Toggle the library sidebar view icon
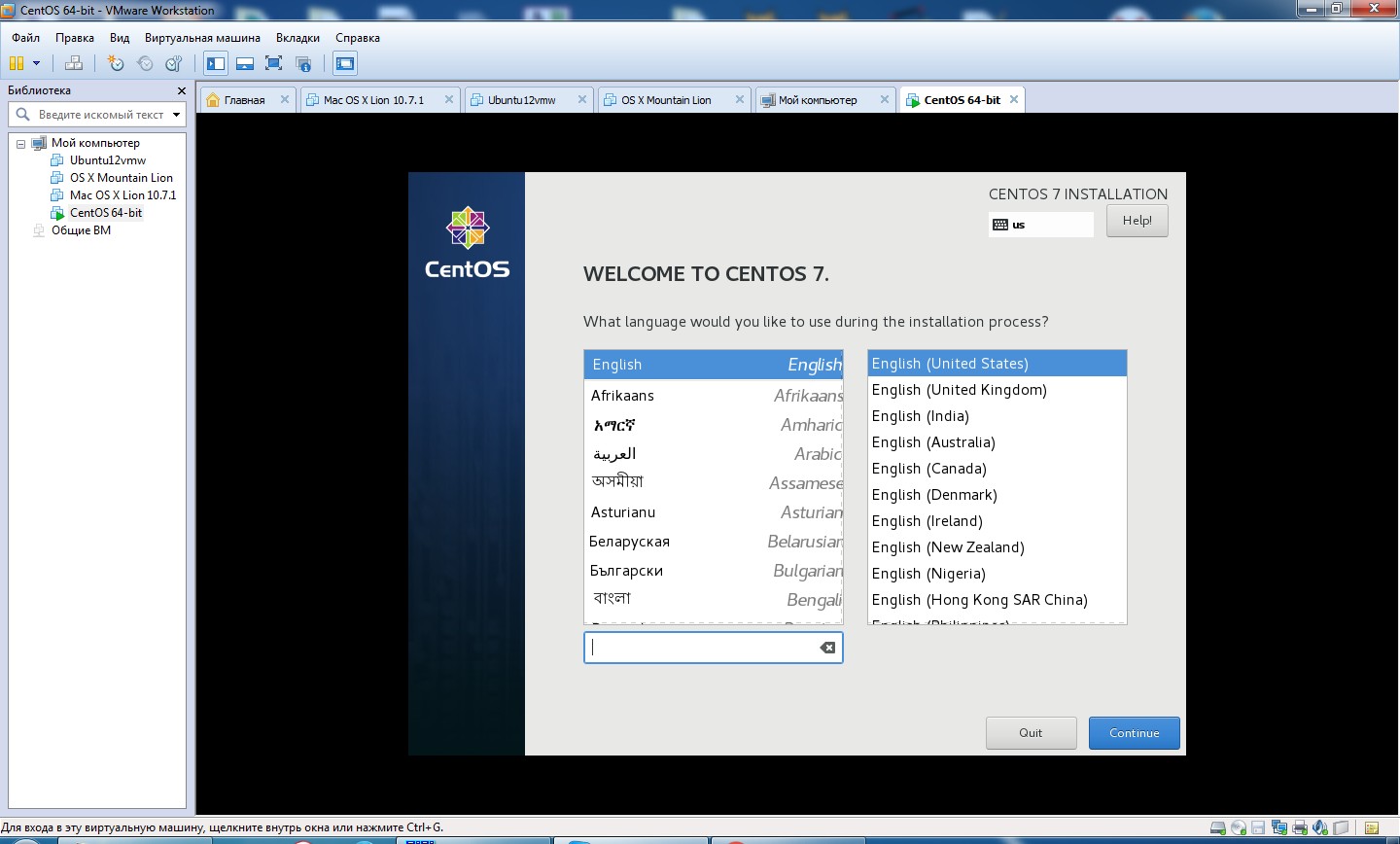This screenshot has height=844, width=1400. coord(216,63)
